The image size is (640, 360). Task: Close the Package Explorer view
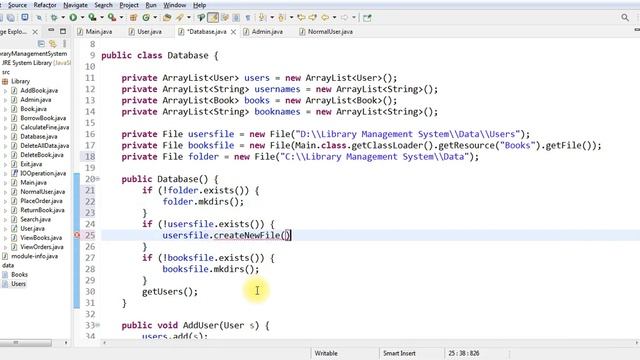pos(35,32)
